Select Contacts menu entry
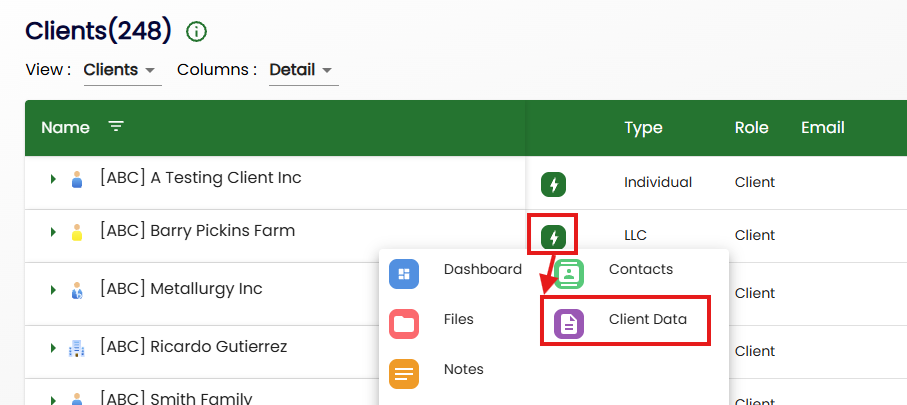 640,269
